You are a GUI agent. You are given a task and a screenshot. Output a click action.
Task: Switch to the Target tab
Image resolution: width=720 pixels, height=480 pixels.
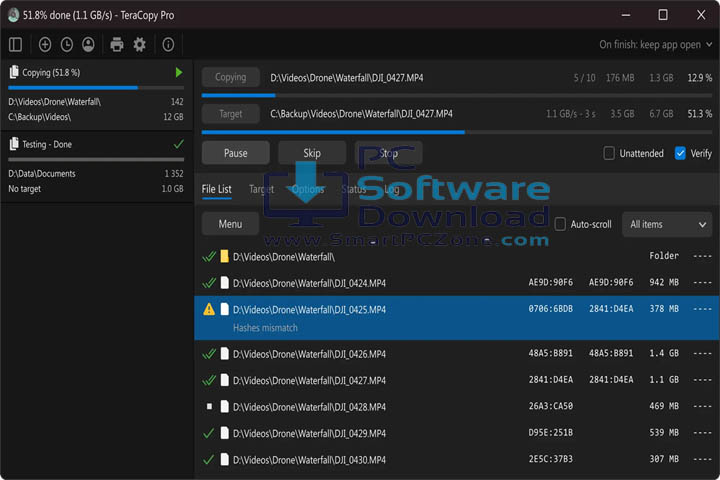pos(261,189)
